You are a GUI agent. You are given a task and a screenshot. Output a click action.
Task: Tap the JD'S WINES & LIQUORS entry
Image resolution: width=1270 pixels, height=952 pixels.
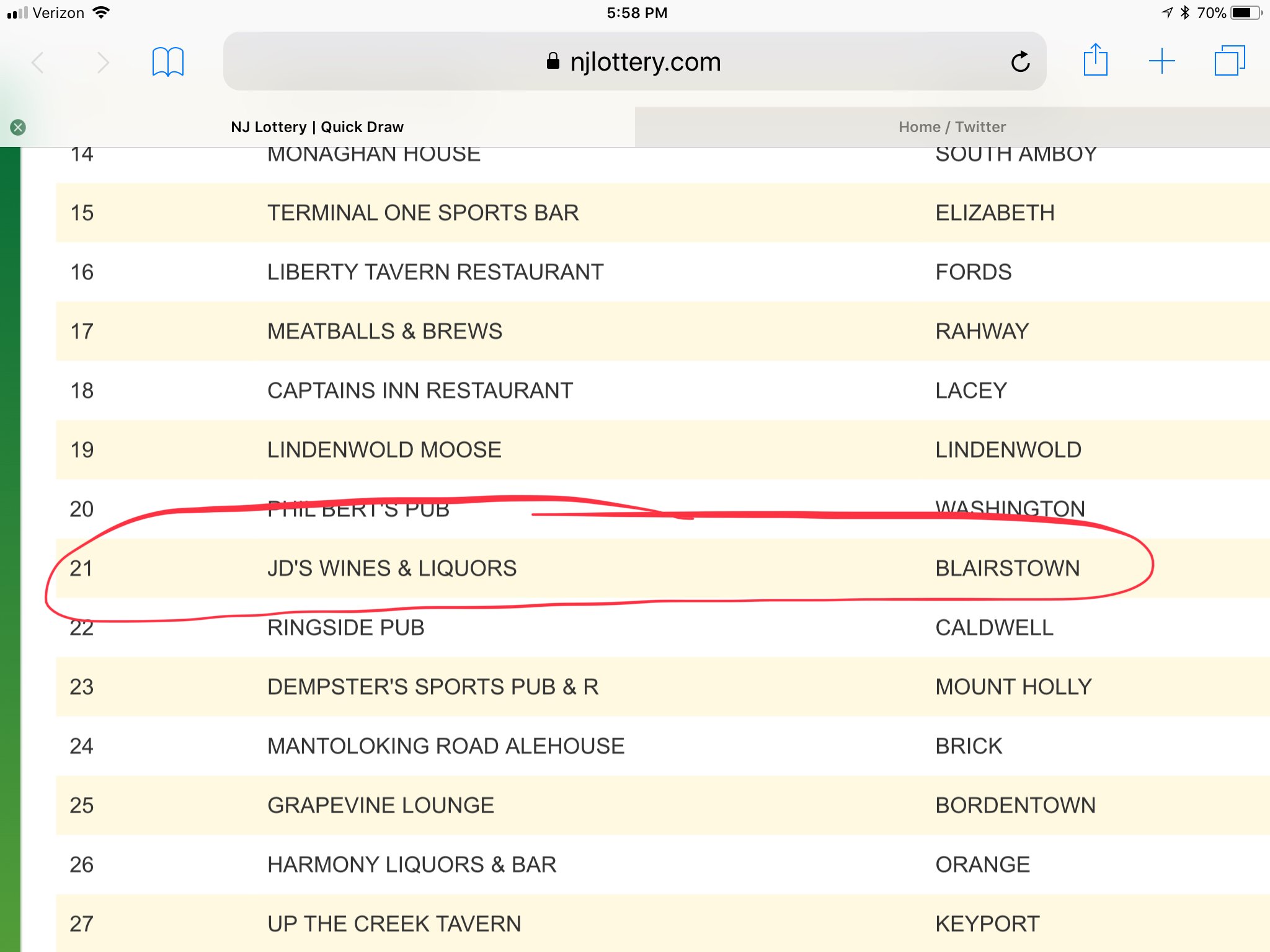click(x=392, y=568)
